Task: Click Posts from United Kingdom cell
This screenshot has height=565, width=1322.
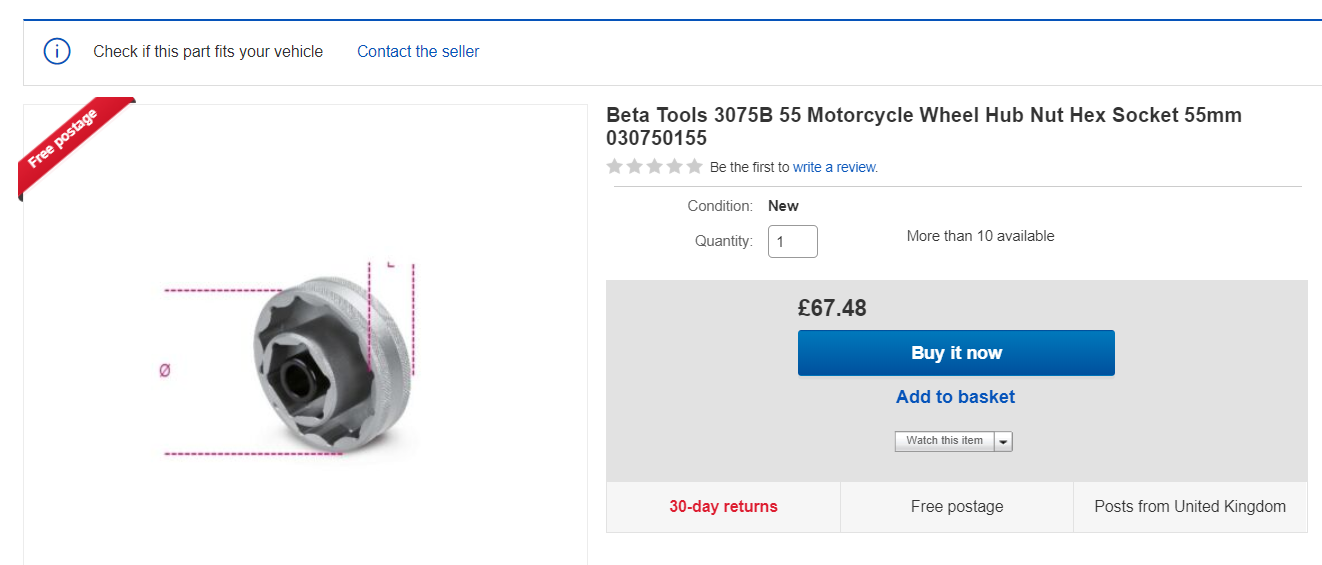Action: [x=1190, y=507]
